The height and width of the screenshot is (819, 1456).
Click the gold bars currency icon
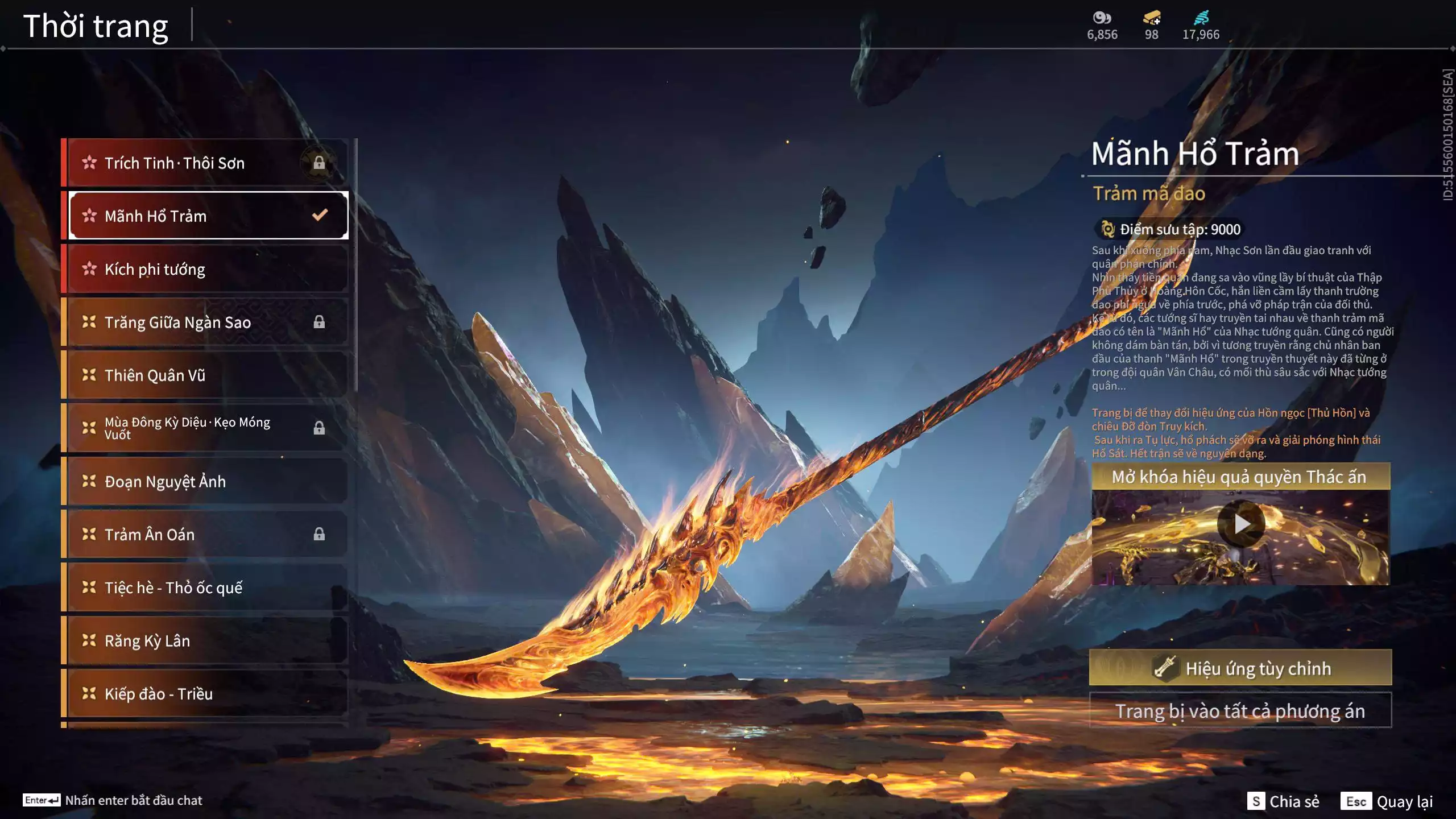(1151, 18)
